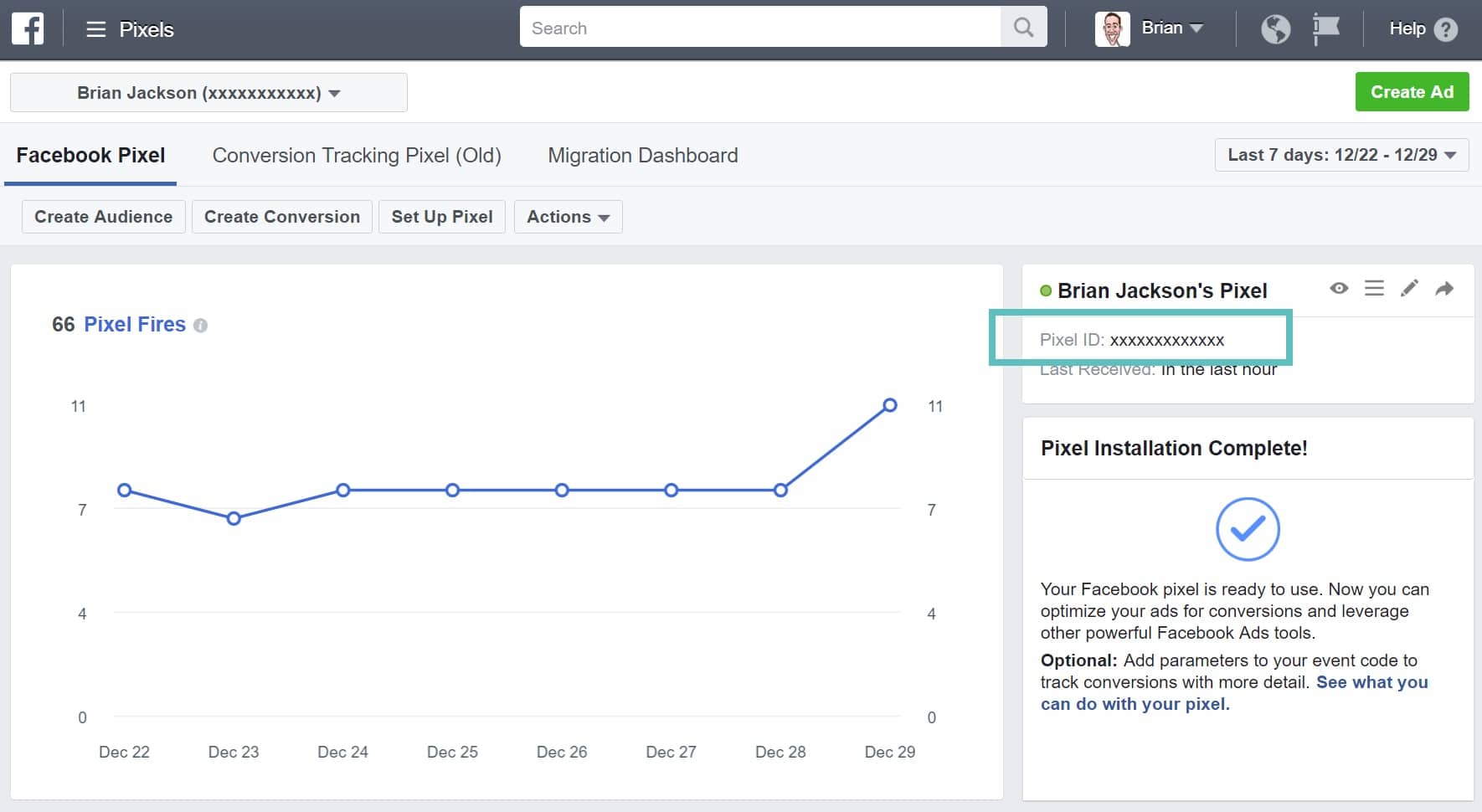Toggle pixel preview with the eye icon
1482x812 pixels.
(1340, 288)
